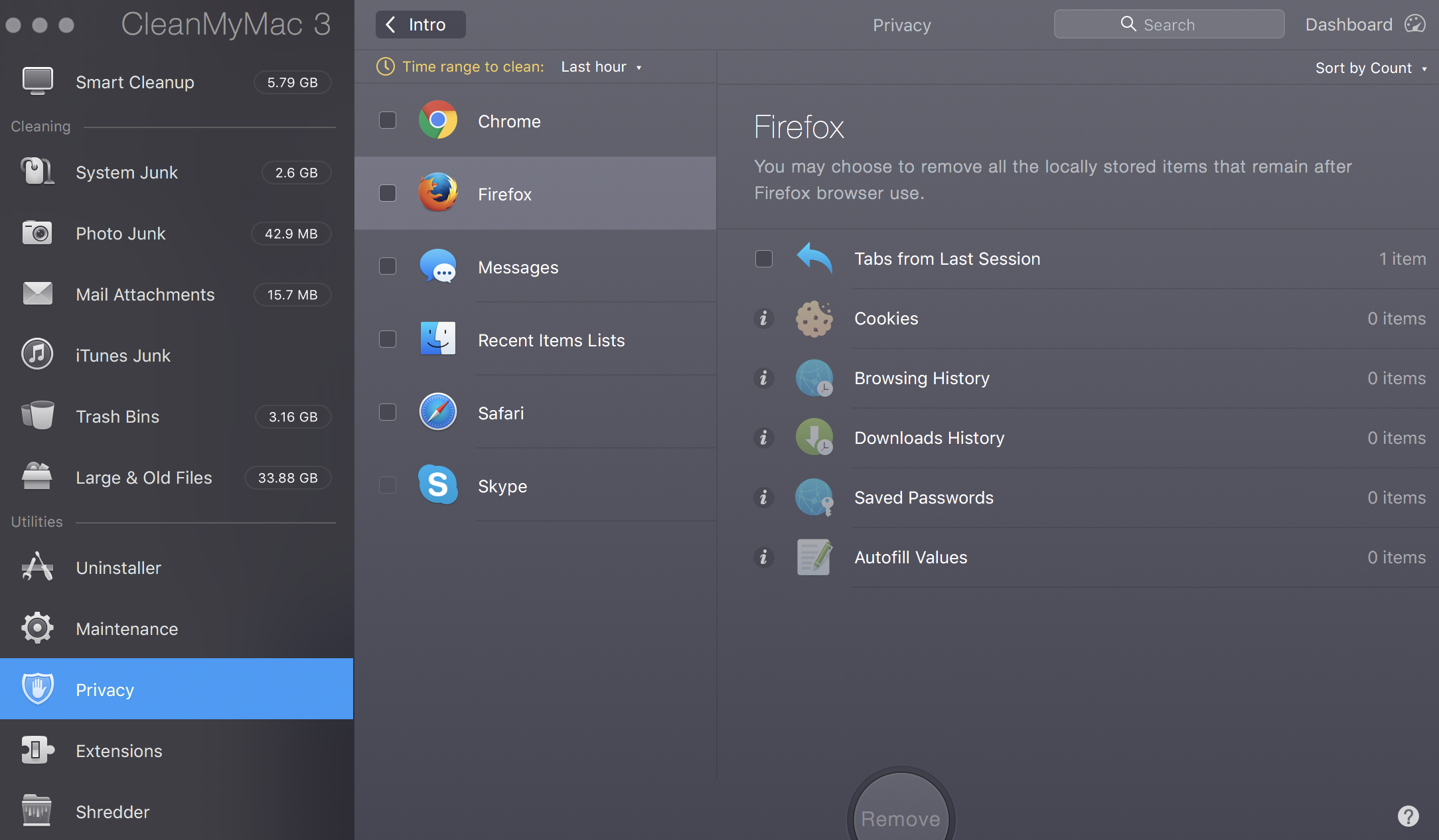Show info for Autofill Values
The image size is (1439, 840).
coord(763,557)
